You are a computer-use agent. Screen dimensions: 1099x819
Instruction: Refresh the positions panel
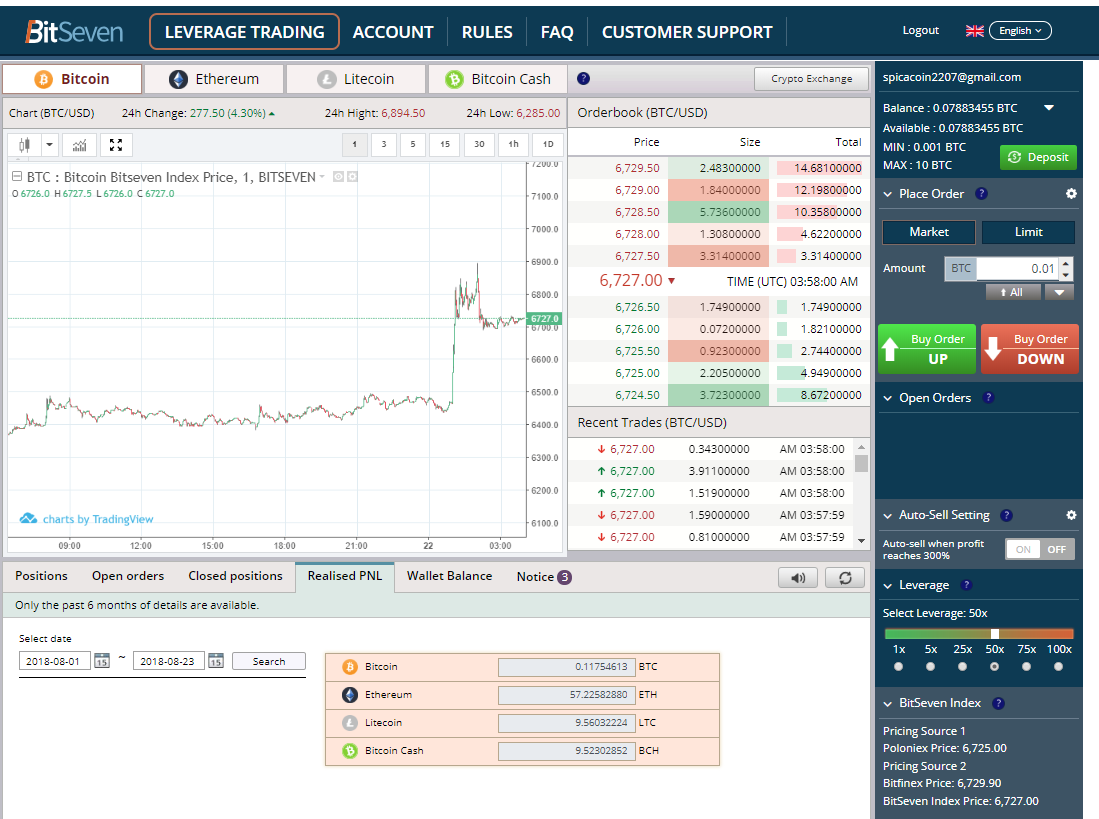click(x=845, y=578)
